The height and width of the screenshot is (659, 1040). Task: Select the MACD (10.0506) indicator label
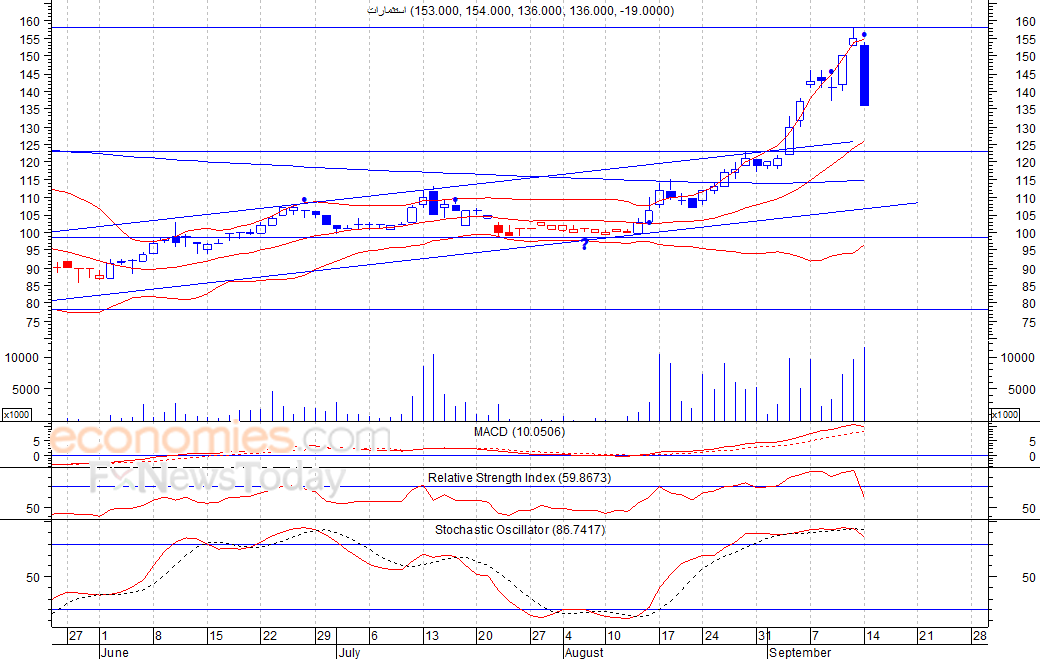click(517, 431)
